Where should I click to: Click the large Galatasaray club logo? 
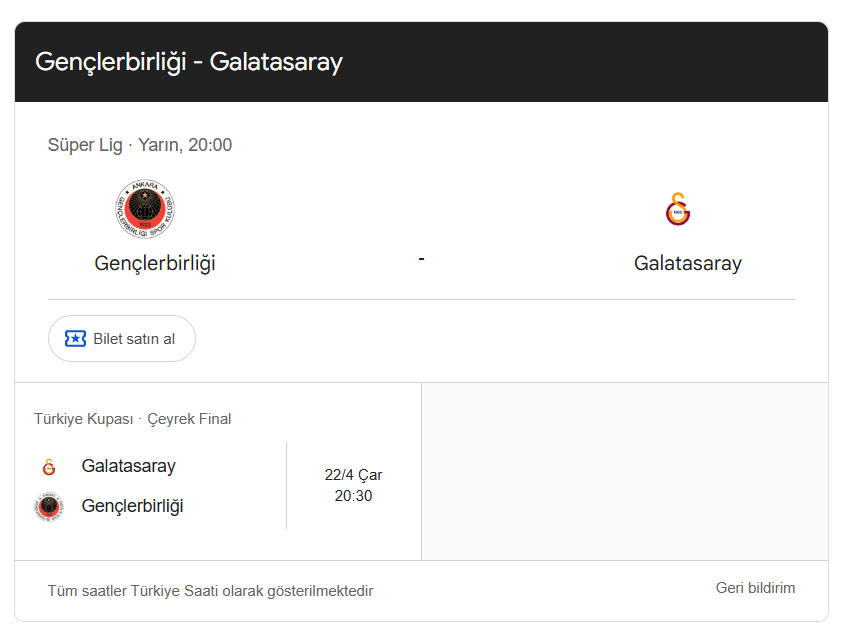pos(679,210)
